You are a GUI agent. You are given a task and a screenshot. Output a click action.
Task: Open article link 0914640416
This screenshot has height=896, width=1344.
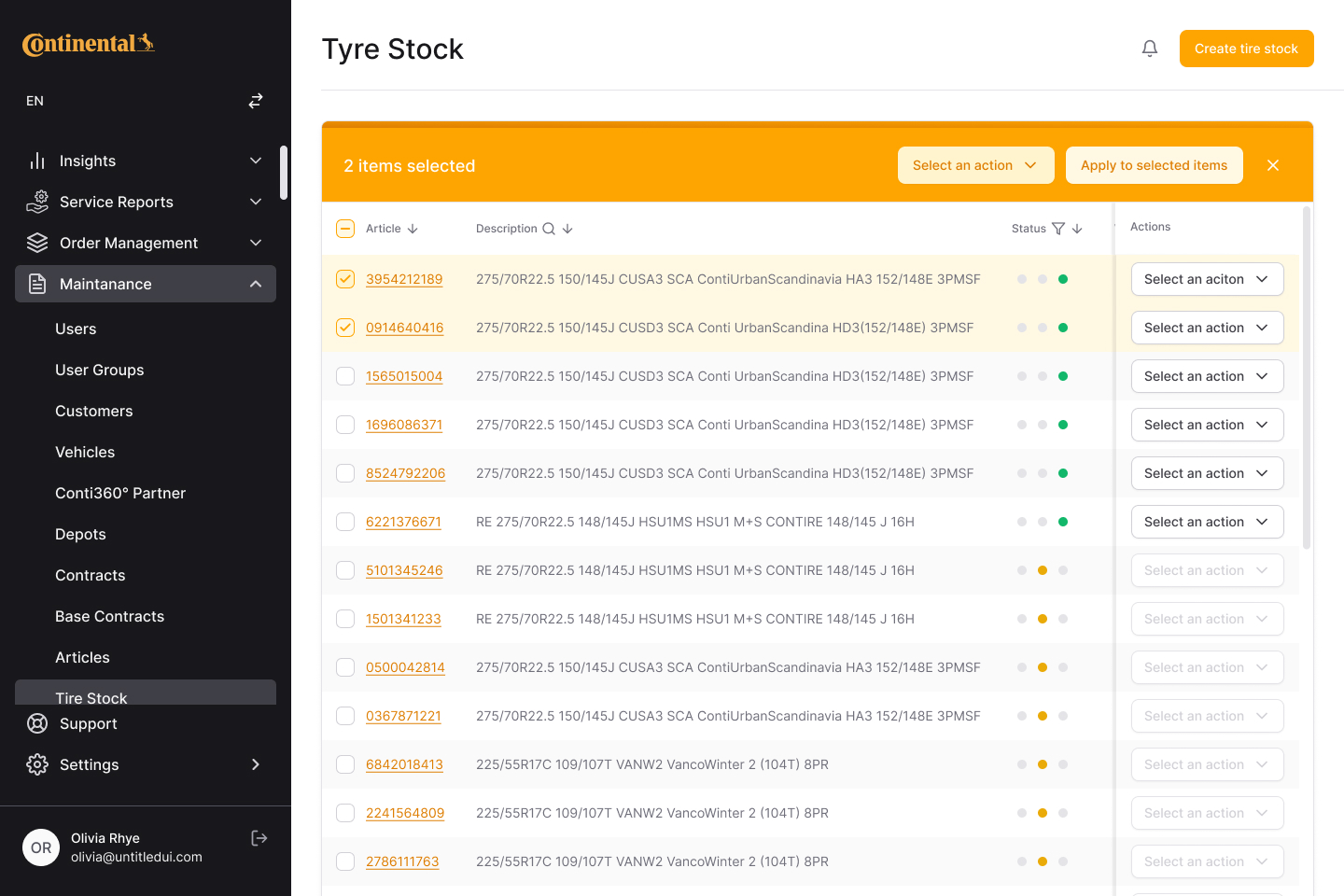(405, 328)
